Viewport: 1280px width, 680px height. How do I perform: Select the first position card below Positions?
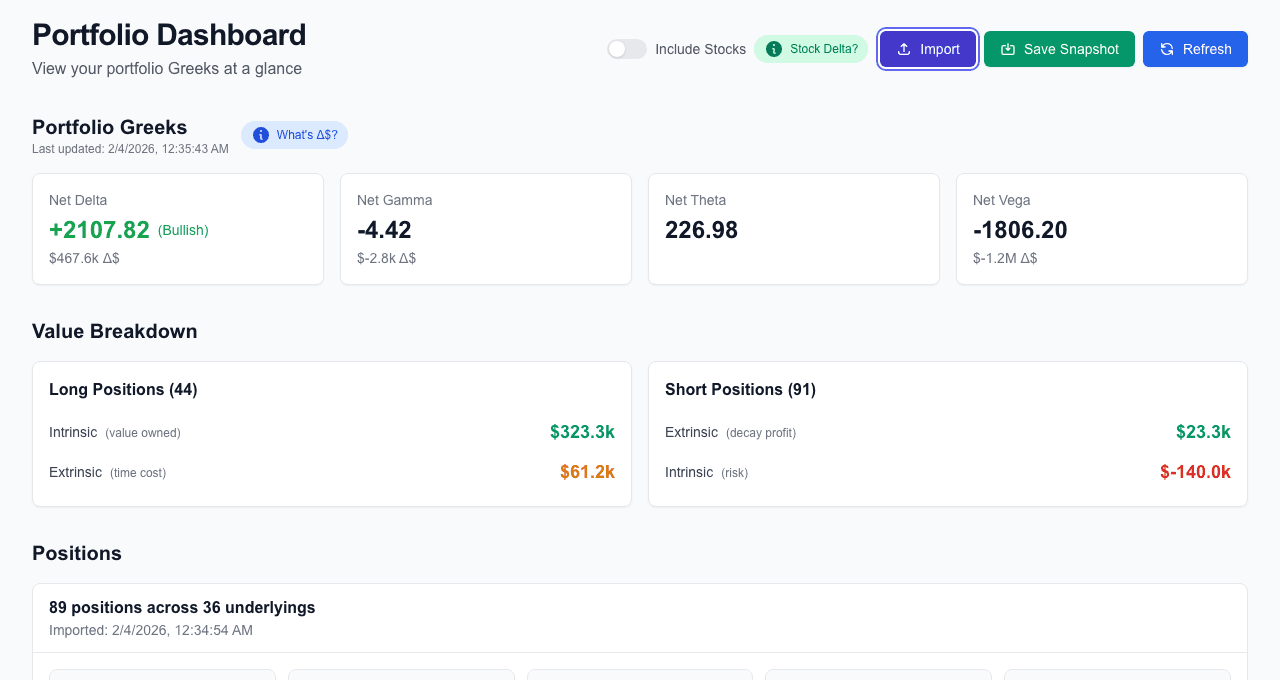point(162,676)
